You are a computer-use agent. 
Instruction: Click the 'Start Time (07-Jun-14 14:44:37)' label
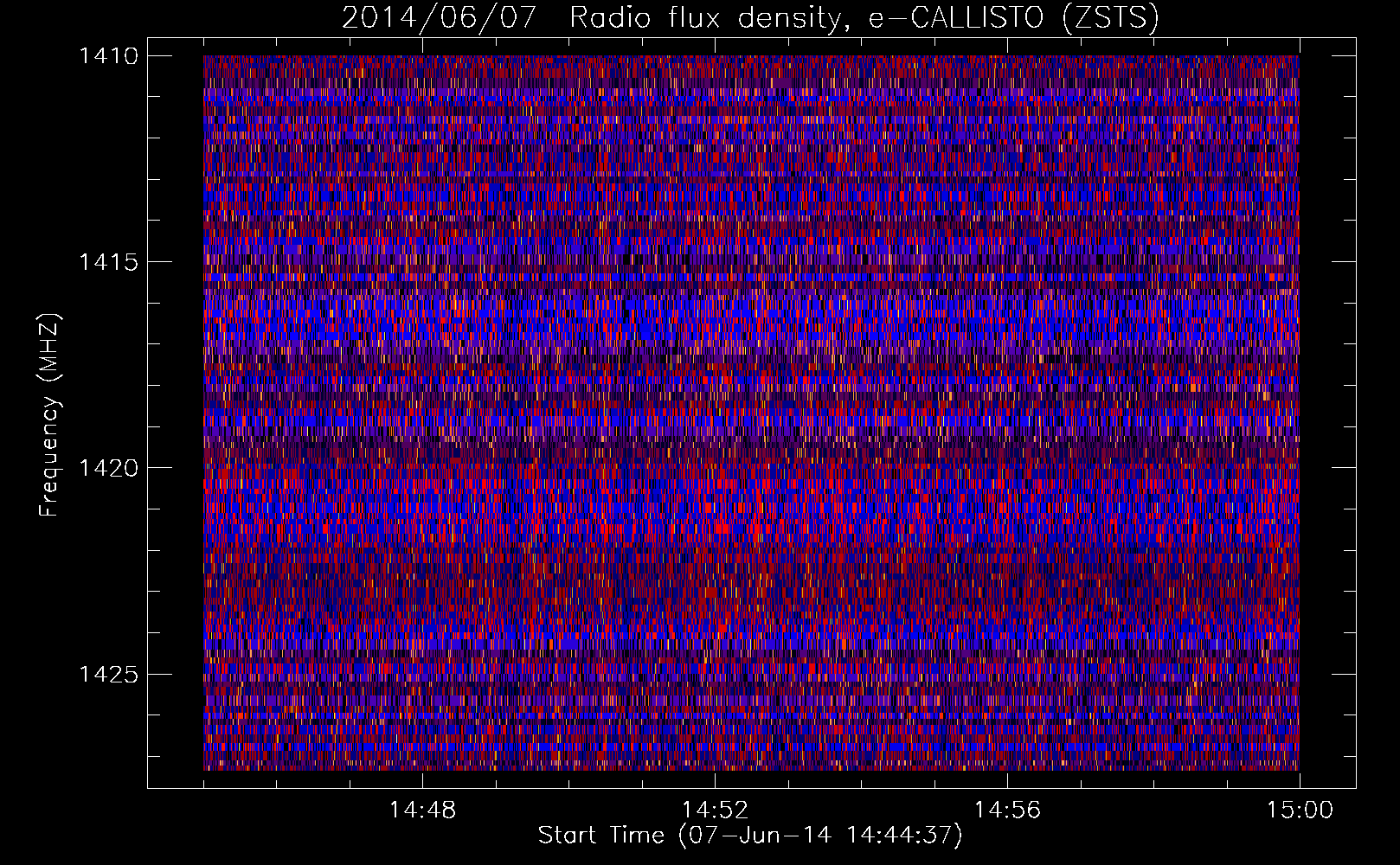(750, 836)
